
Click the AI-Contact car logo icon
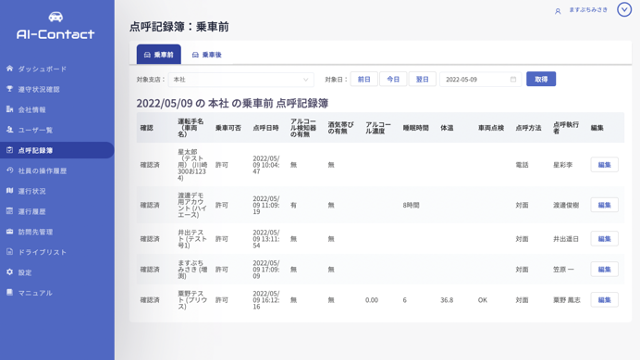coord(56,17)
